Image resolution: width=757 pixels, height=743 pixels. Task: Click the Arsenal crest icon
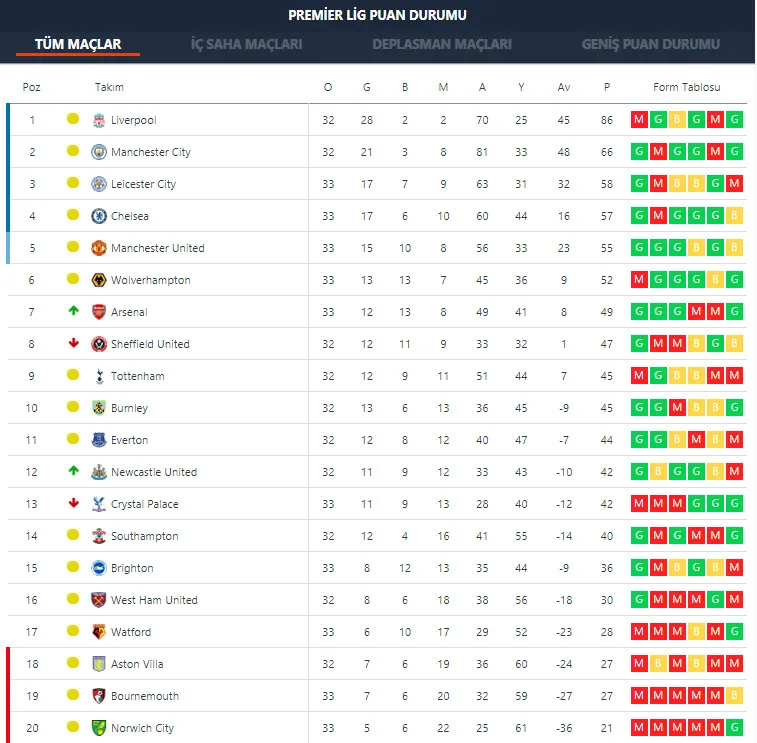tap(99, 312)
